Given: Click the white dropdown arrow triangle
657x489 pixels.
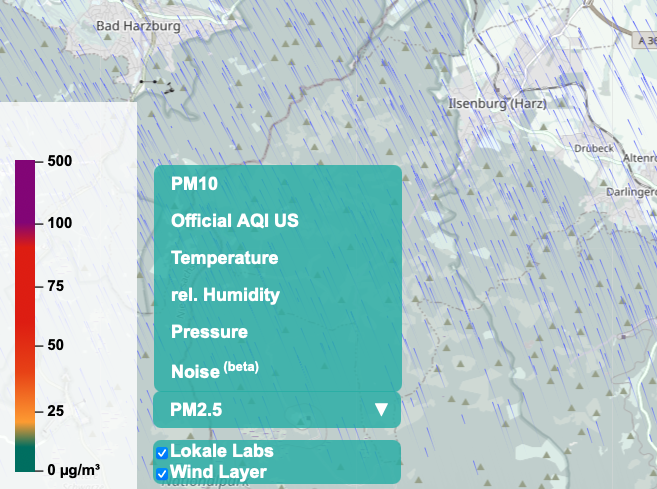Looking at the screenshot, I should (381, 409).
